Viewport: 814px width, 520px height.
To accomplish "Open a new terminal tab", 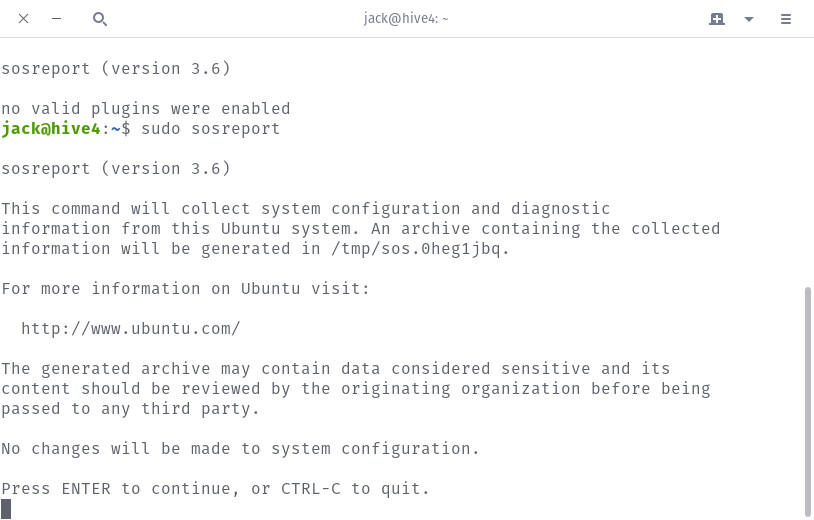I will click(716, 19).
